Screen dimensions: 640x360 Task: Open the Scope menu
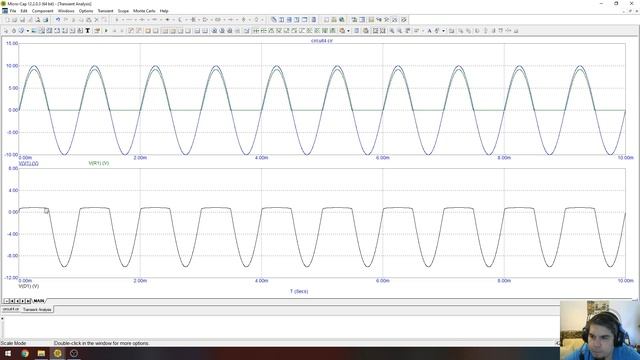click(x=123, y=11)
